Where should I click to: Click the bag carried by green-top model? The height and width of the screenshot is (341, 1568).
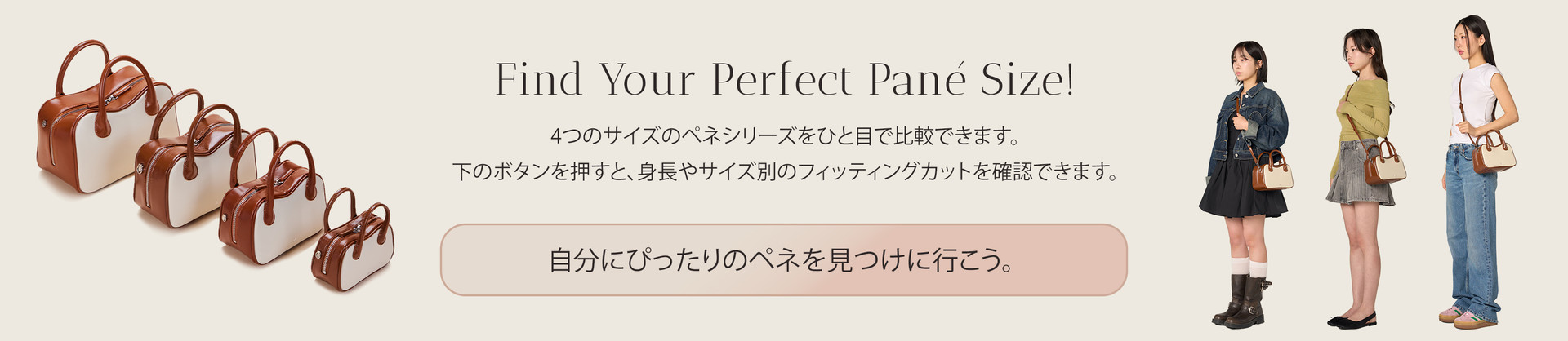pyautogui.click(x=1383, y=162)
